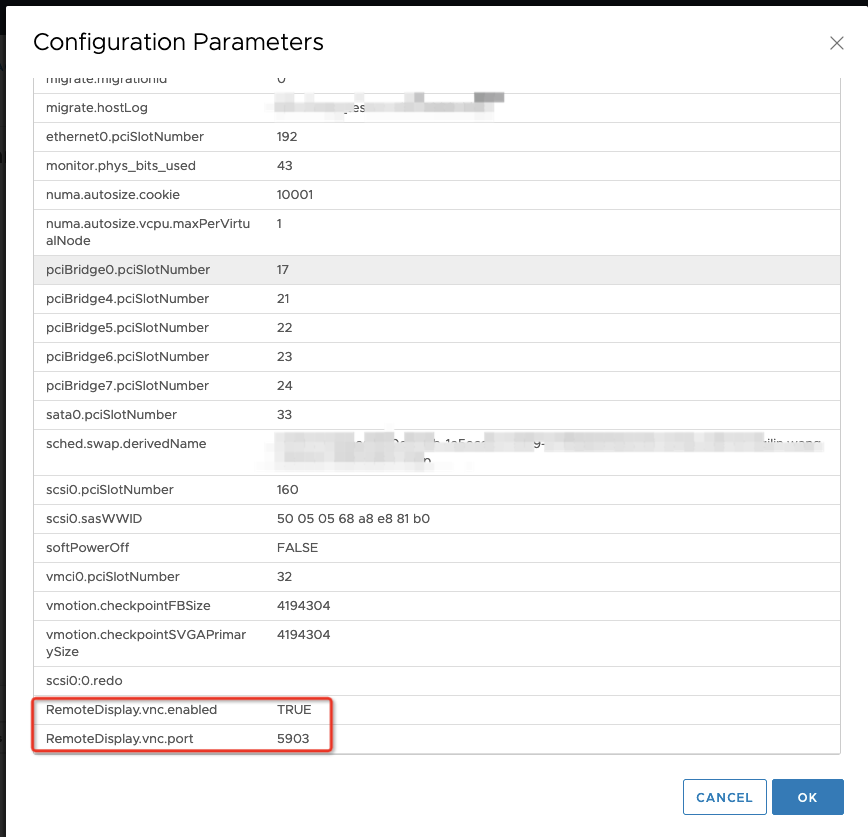This screenshot has width=868, height=837.
Task: Select the RemoteDisplay.vnc.enabled row
Action: coord(130,709)
